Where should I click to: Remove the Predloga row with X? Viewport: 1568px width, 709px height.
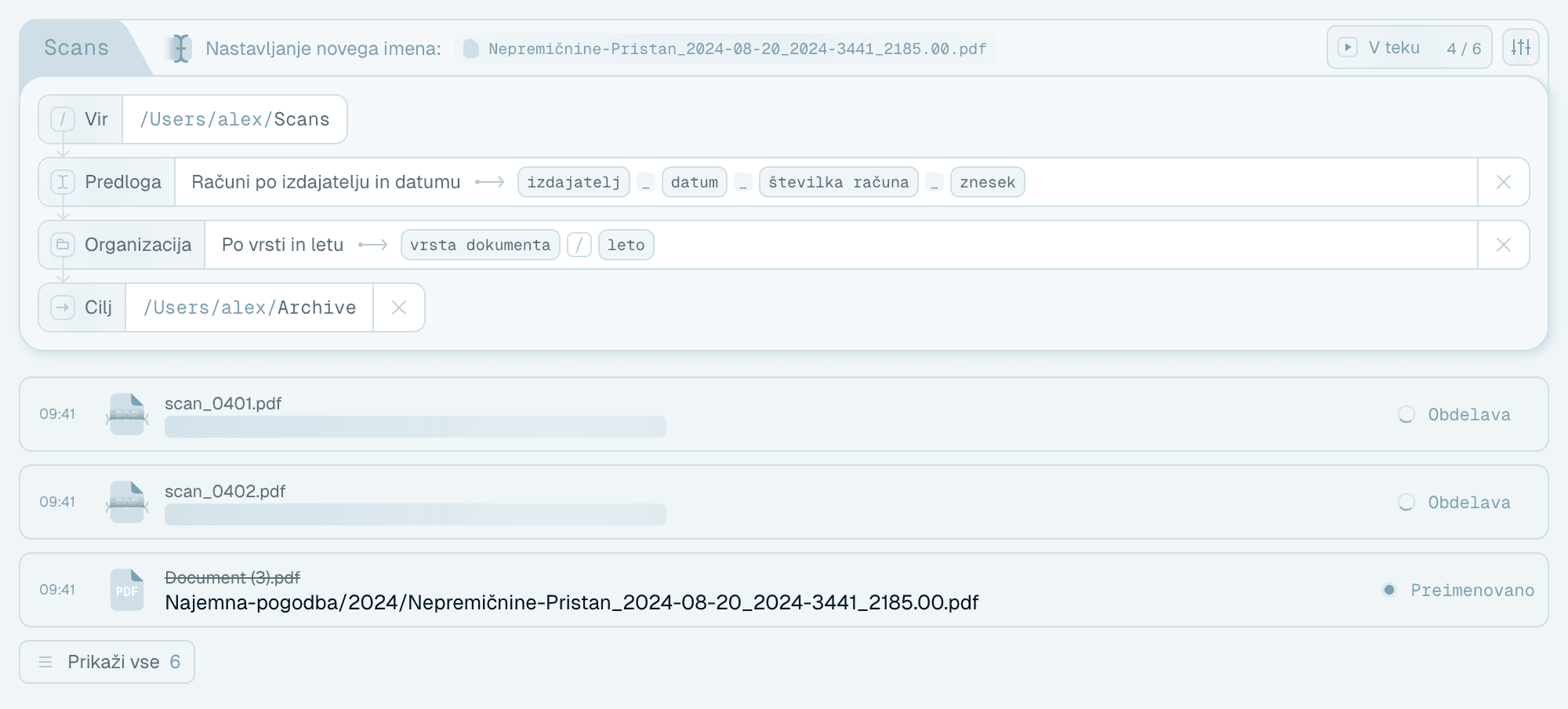(1504, 182)
